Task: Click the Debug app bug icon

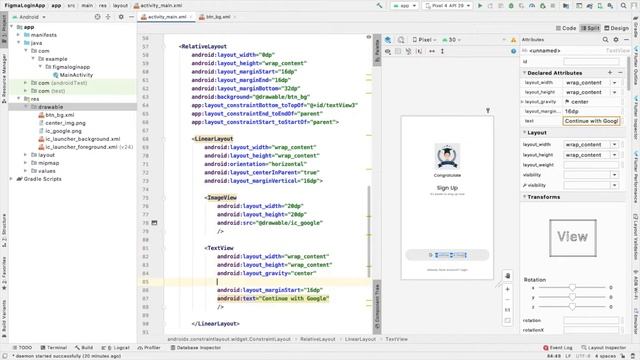Action: (x=511, y=6)
